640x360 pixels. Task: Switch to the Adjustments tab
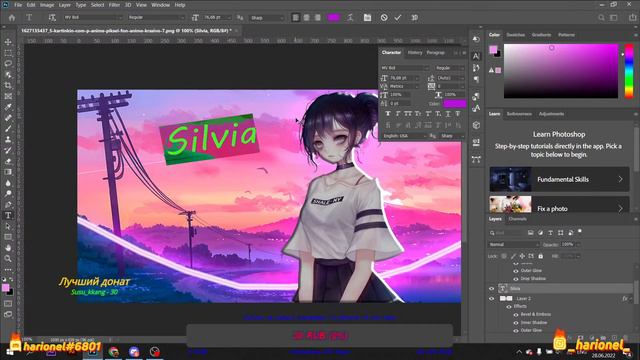point(551,114)
